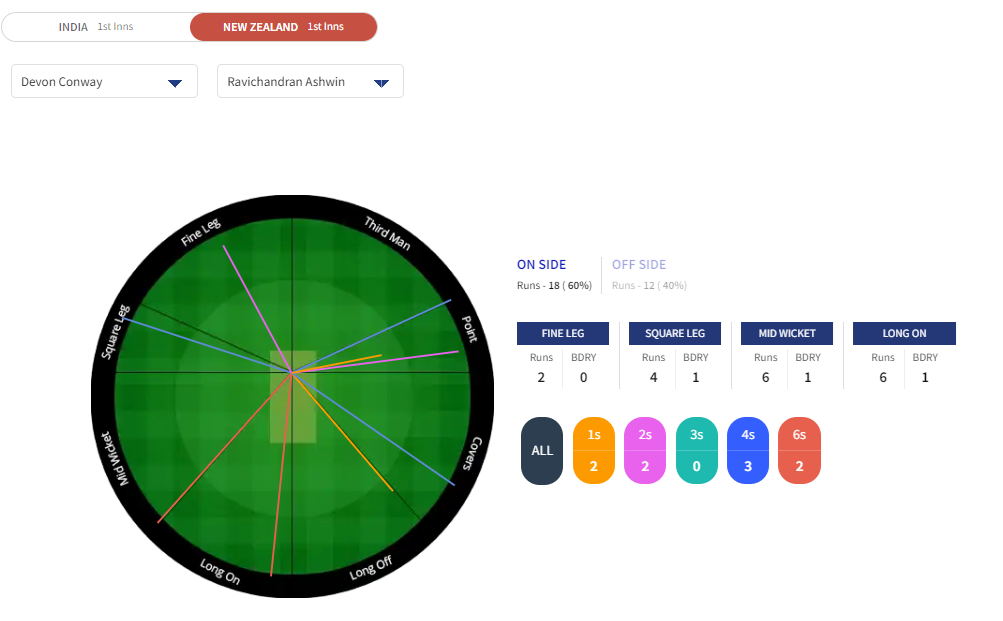Click the arrow beside Devon Conway
This screenshot has height=621, width=1003.
point(175,83)
